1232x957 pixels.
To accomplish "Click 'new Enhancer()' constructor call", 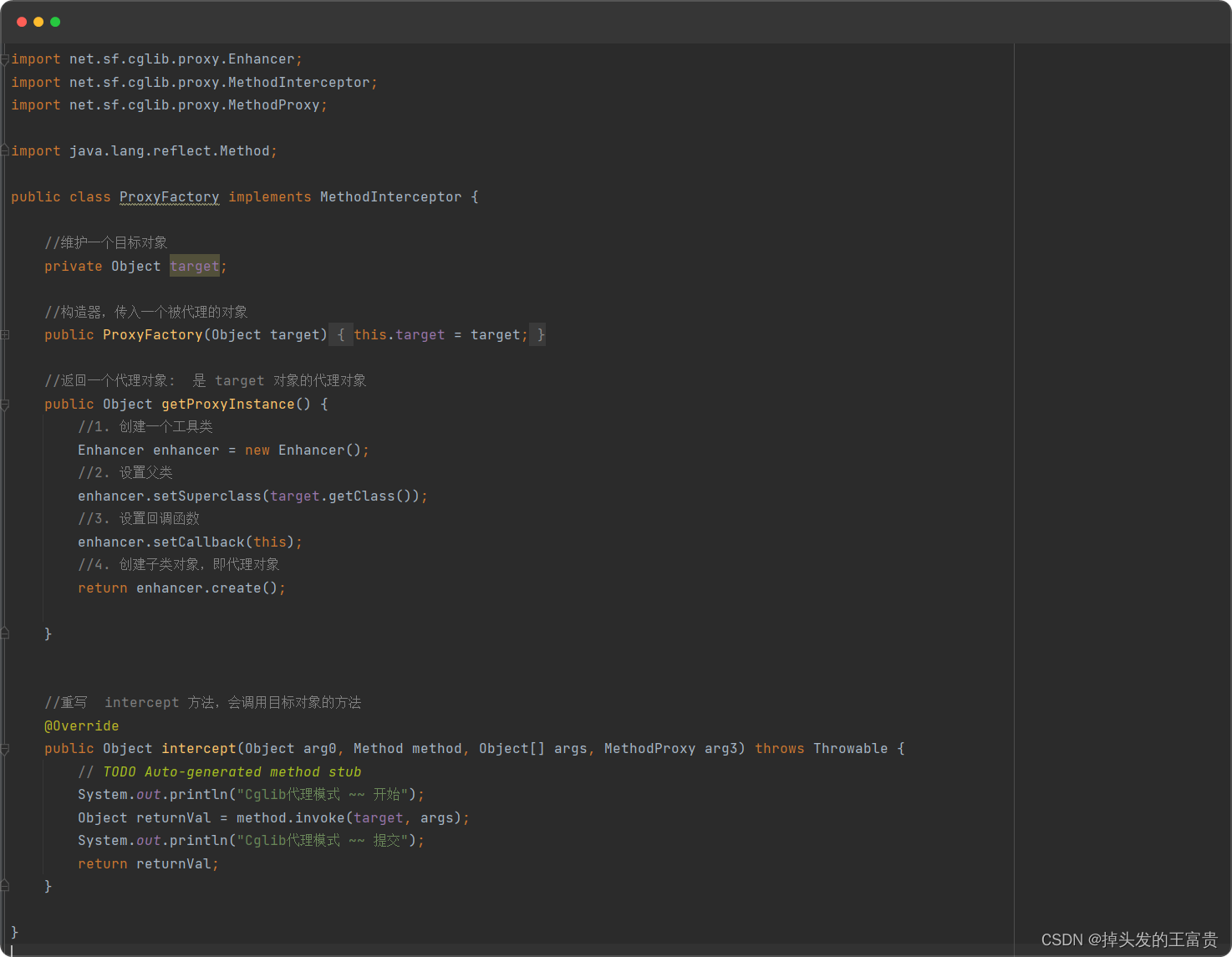I will pyautogui.click(x=303, y=450).
